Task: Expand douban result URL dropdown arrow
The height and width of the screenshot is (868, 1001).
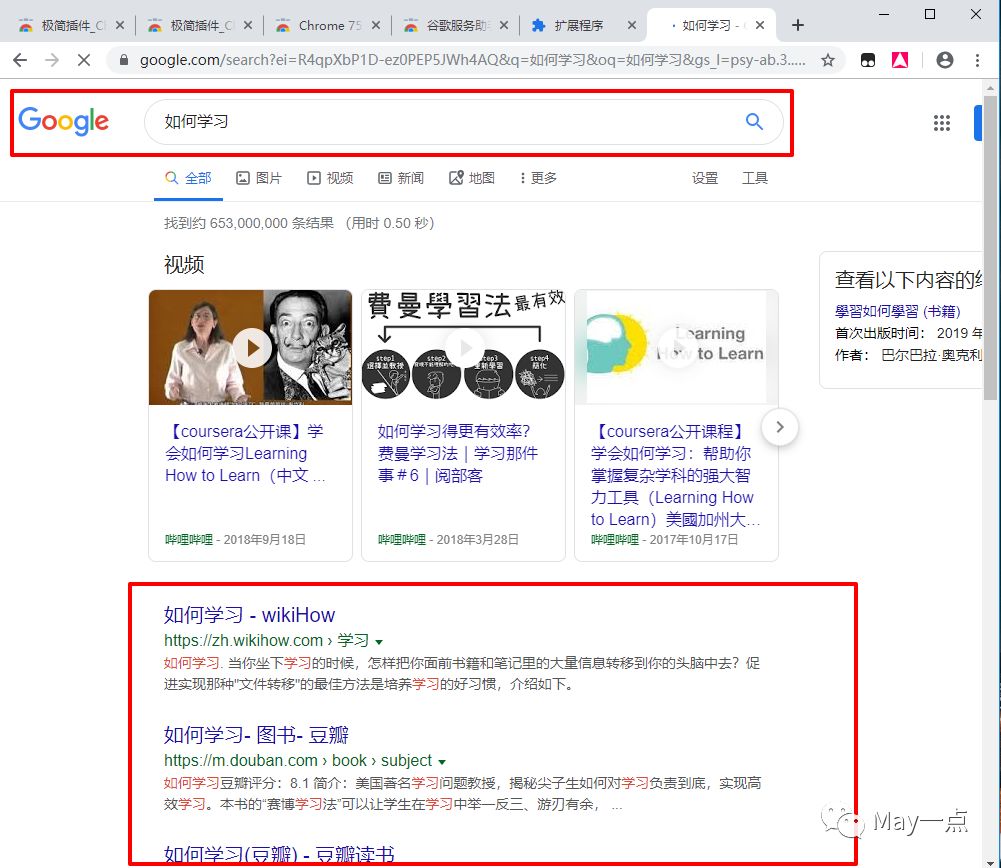Action: click(442, 761)
